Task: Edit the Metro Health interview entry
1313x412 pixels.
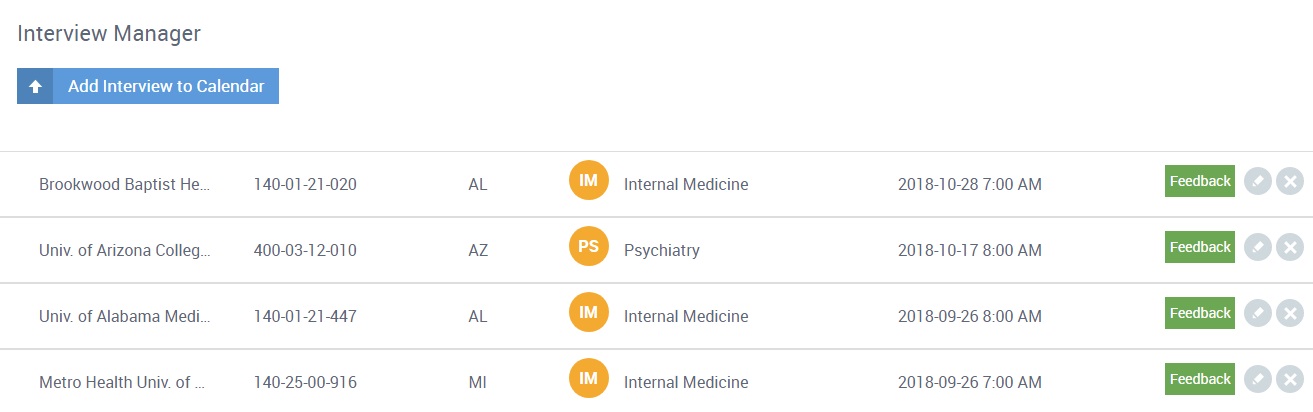Action: [x=1258, y=380]
